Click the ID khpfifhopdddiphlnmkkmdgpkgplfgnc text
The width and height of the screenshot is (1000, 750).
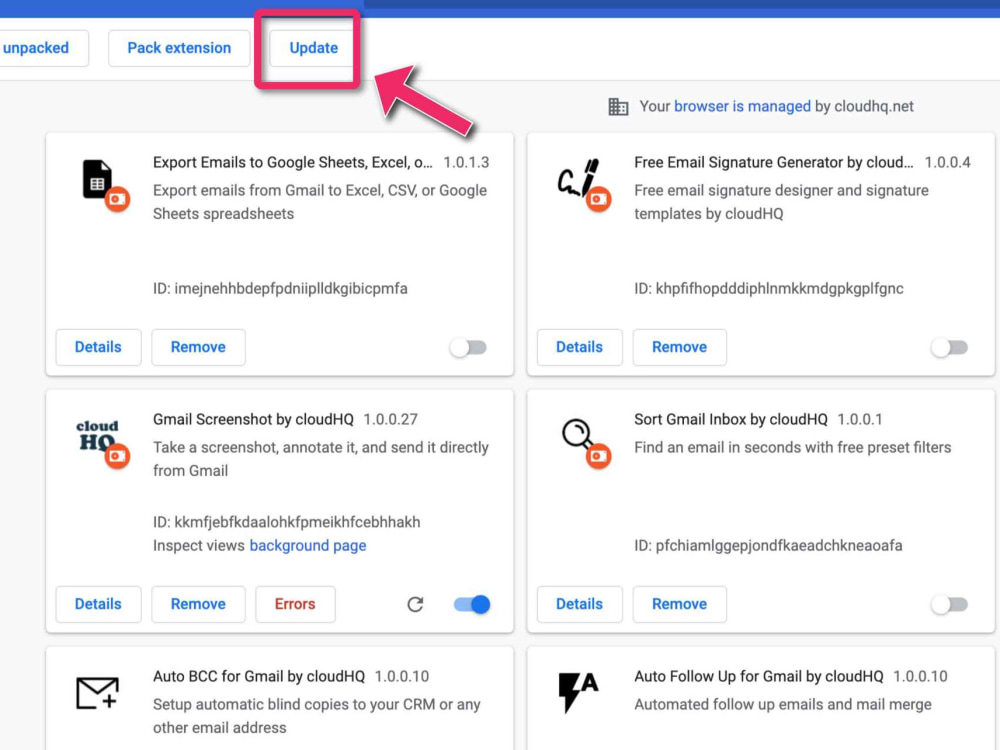point(768,288)
